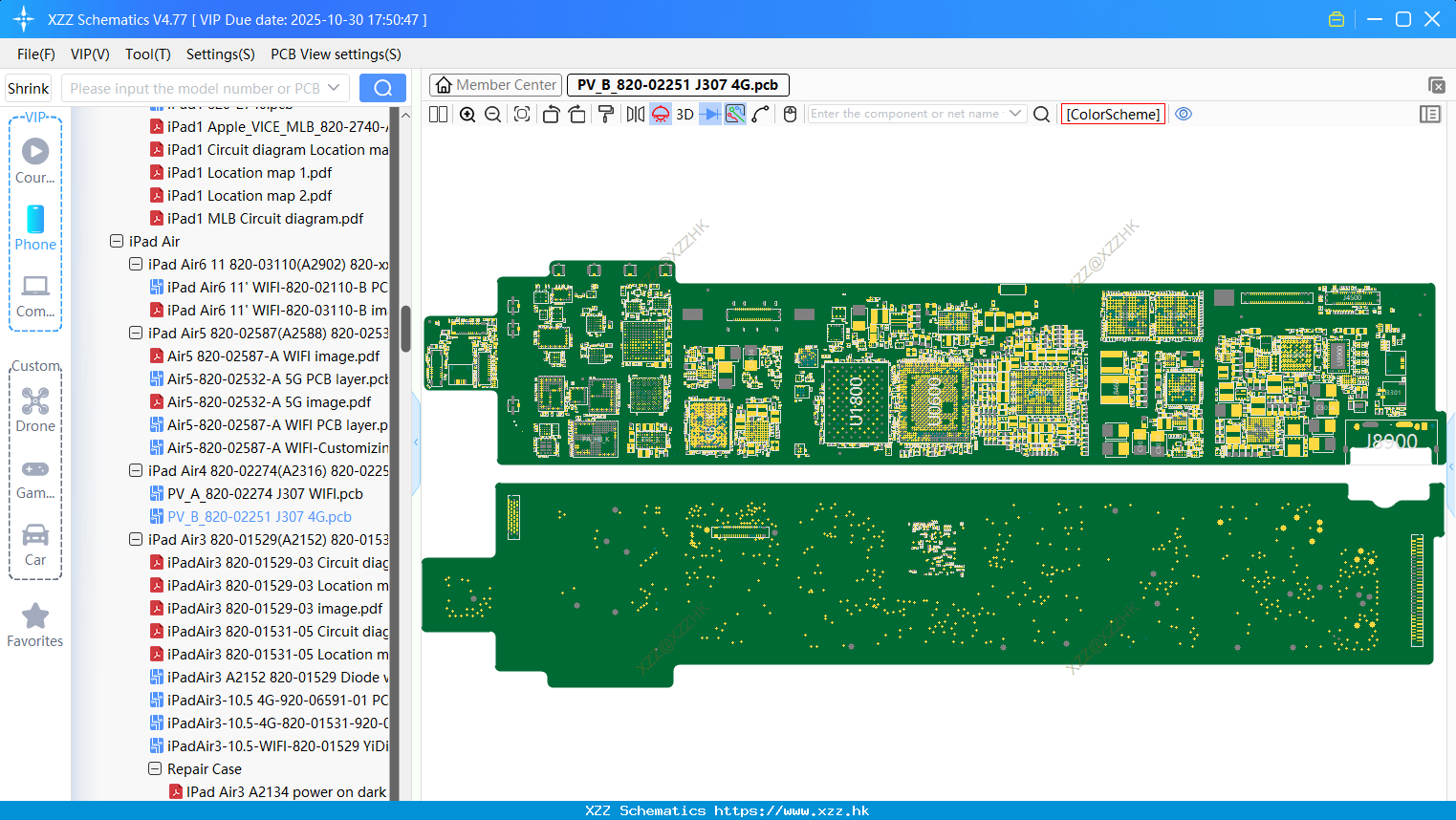Toggle the net trace display icon
This screenshot has height=820, width=1456.
tap(735, 114)
